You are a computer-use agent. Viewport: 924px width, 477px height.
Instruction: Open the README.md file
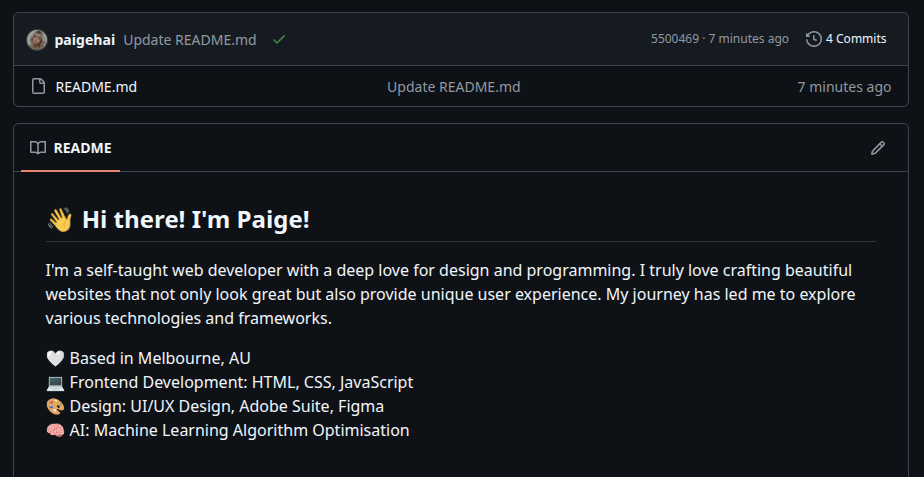pyautogui.click(x=96, y=87)
